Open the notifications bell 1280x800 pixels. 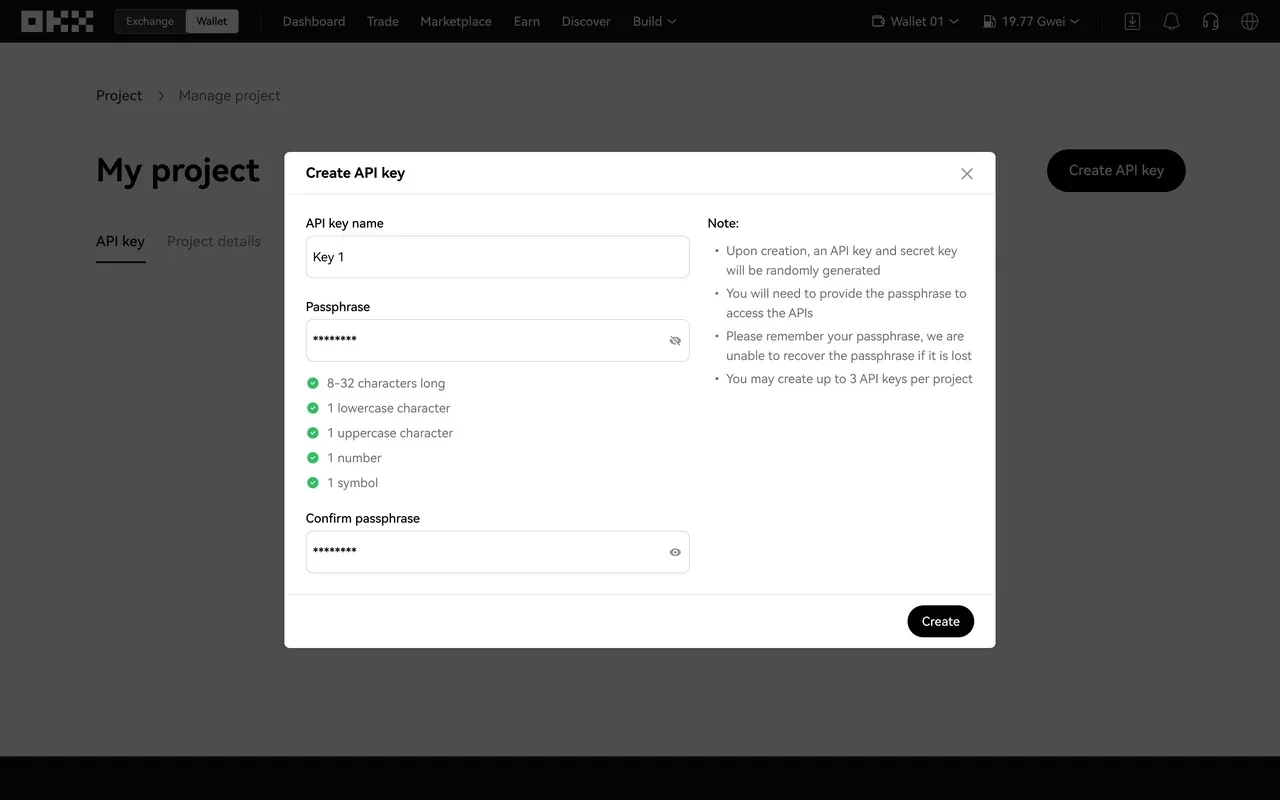(1171, 21)
